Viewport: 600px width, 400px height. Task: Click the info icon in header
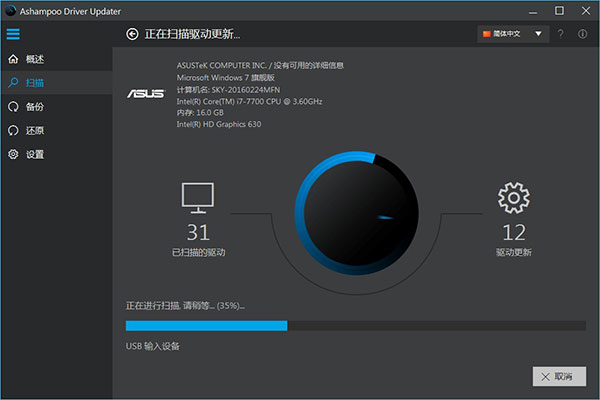pos(582,34)
